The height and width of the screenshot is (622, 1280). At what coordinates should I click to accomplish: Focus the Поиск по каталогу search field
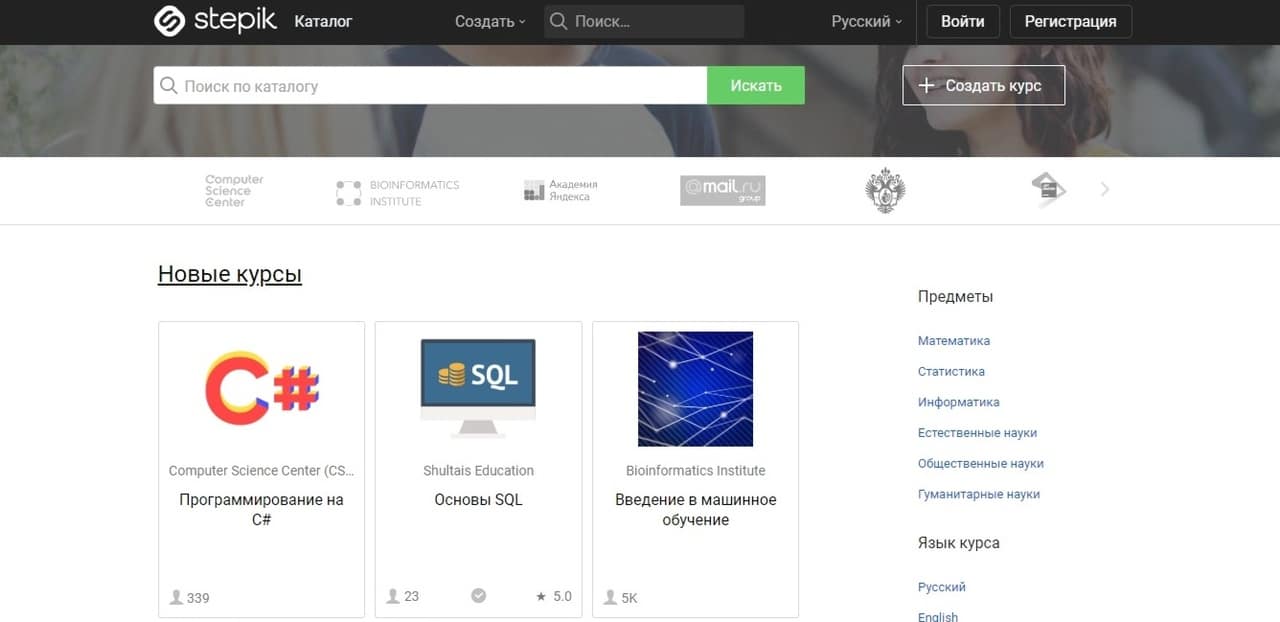440,86
